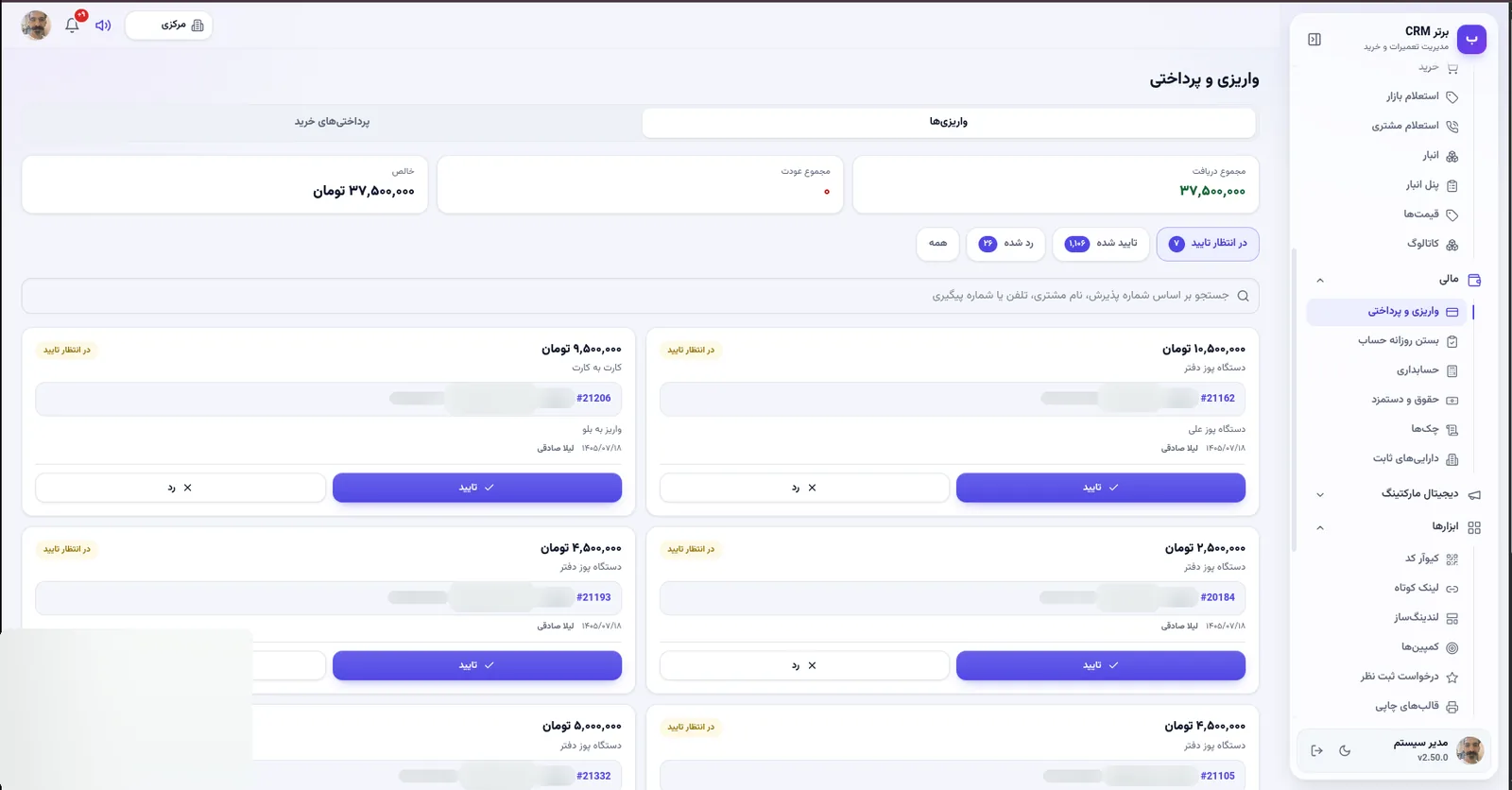Open استعلام مشتری phone icon item
The height and width of the screenshot is (790, 1512).
click(1452, 126)
